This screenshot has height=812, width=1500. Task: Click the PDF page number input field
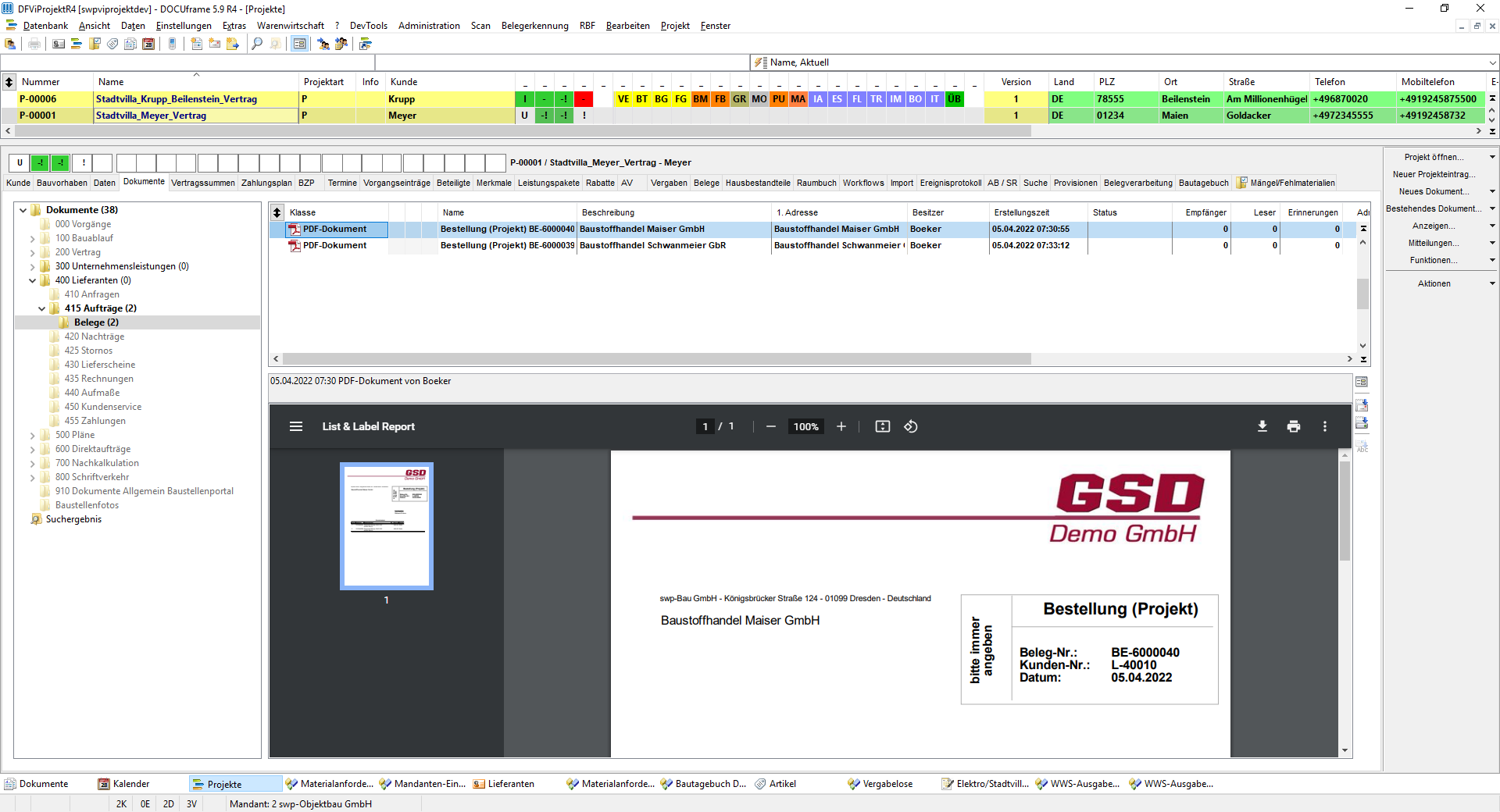click(x=705, y=426)
